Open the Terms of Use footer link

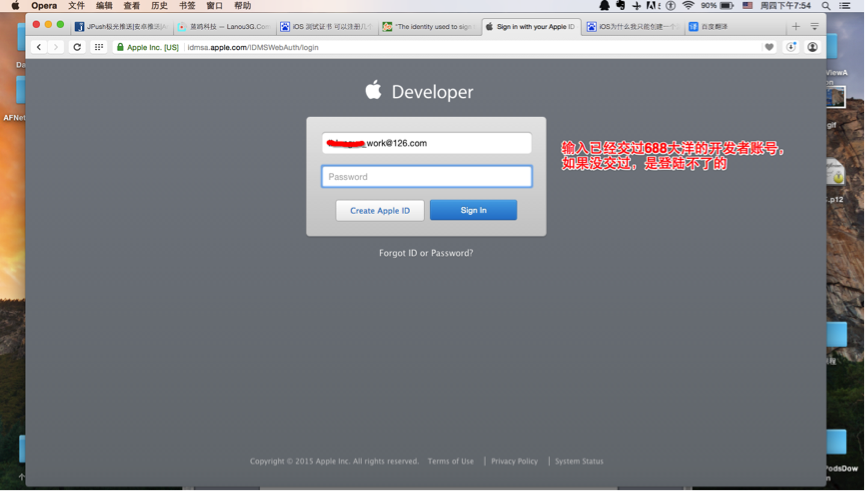click(x=451, y=461)
